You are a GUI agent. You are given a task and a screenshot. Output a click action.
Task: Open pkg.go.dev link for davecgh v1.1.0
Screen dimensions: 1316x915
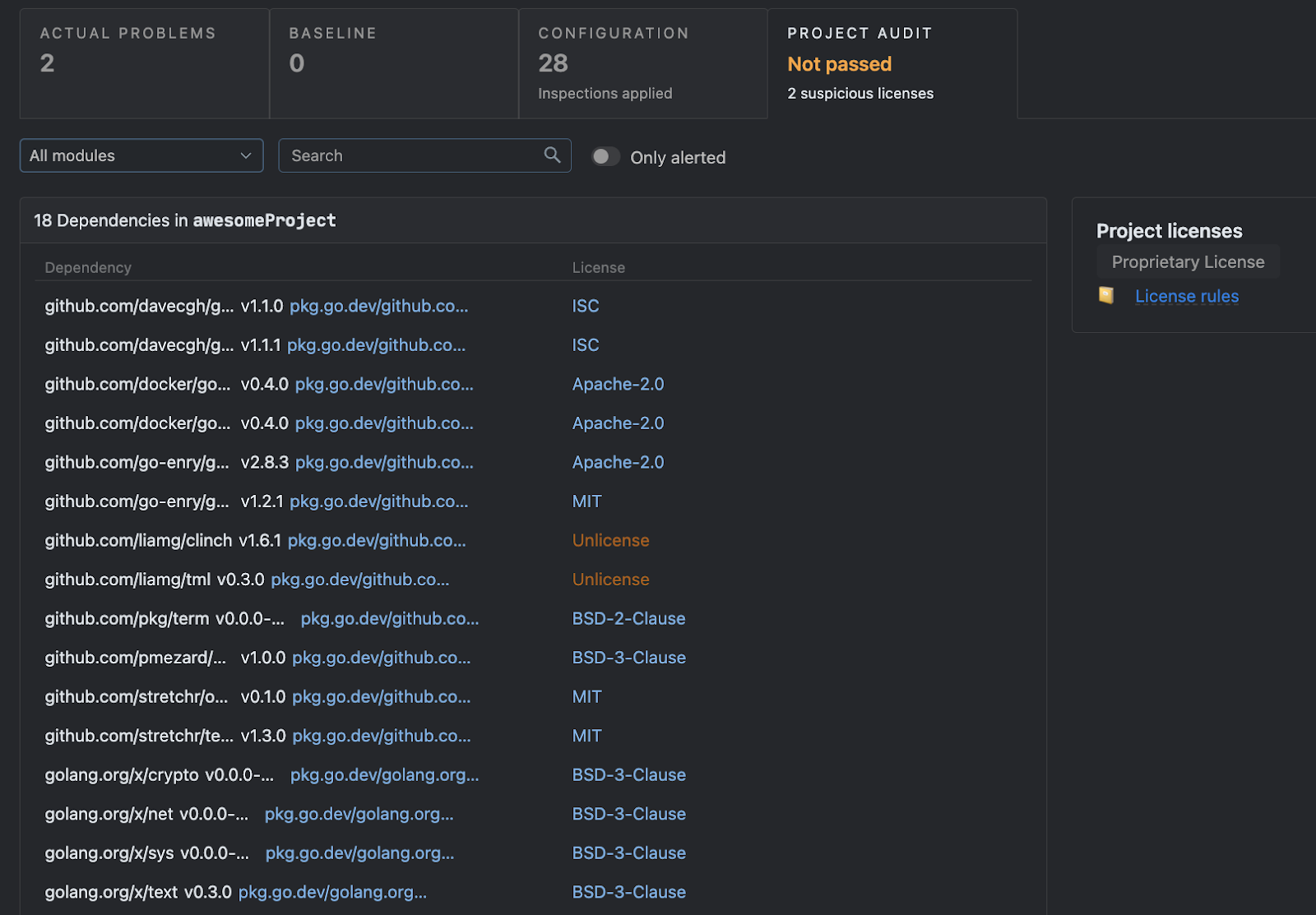[379, 306]
